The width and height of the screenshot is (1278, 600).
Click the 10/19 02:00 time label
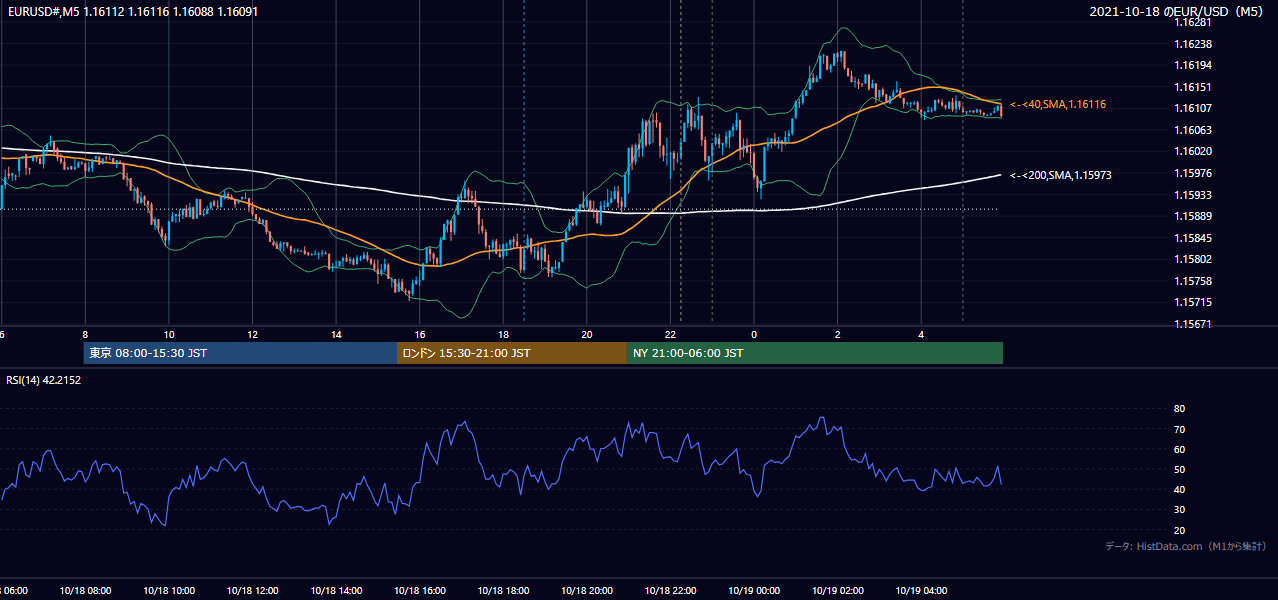tap(837, 591)
